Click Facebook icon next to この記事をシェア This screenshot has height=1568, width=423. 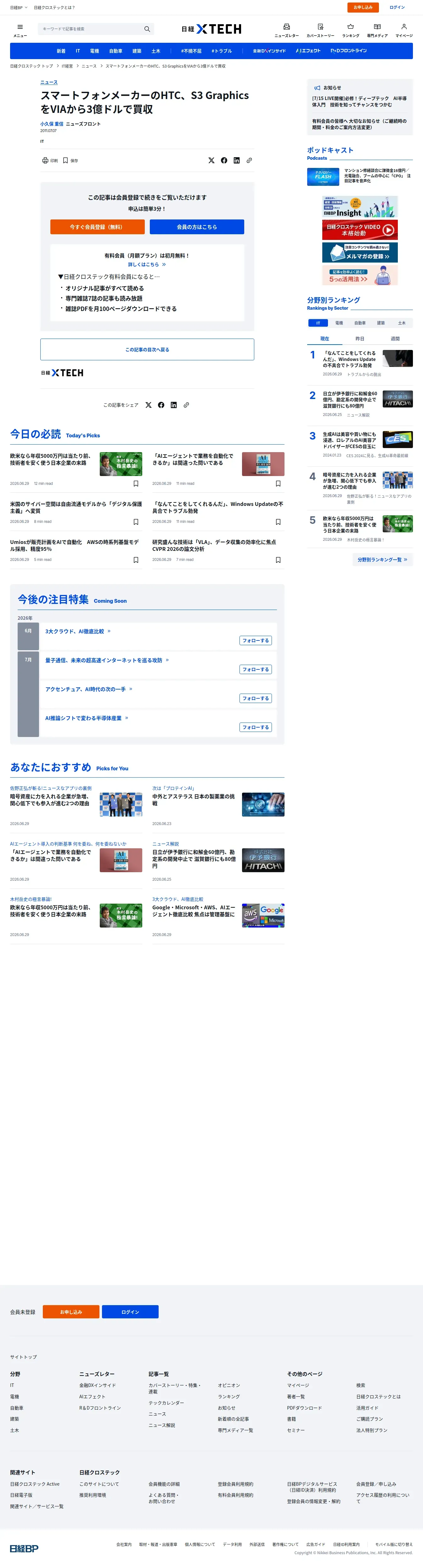[x=161, y=405]
